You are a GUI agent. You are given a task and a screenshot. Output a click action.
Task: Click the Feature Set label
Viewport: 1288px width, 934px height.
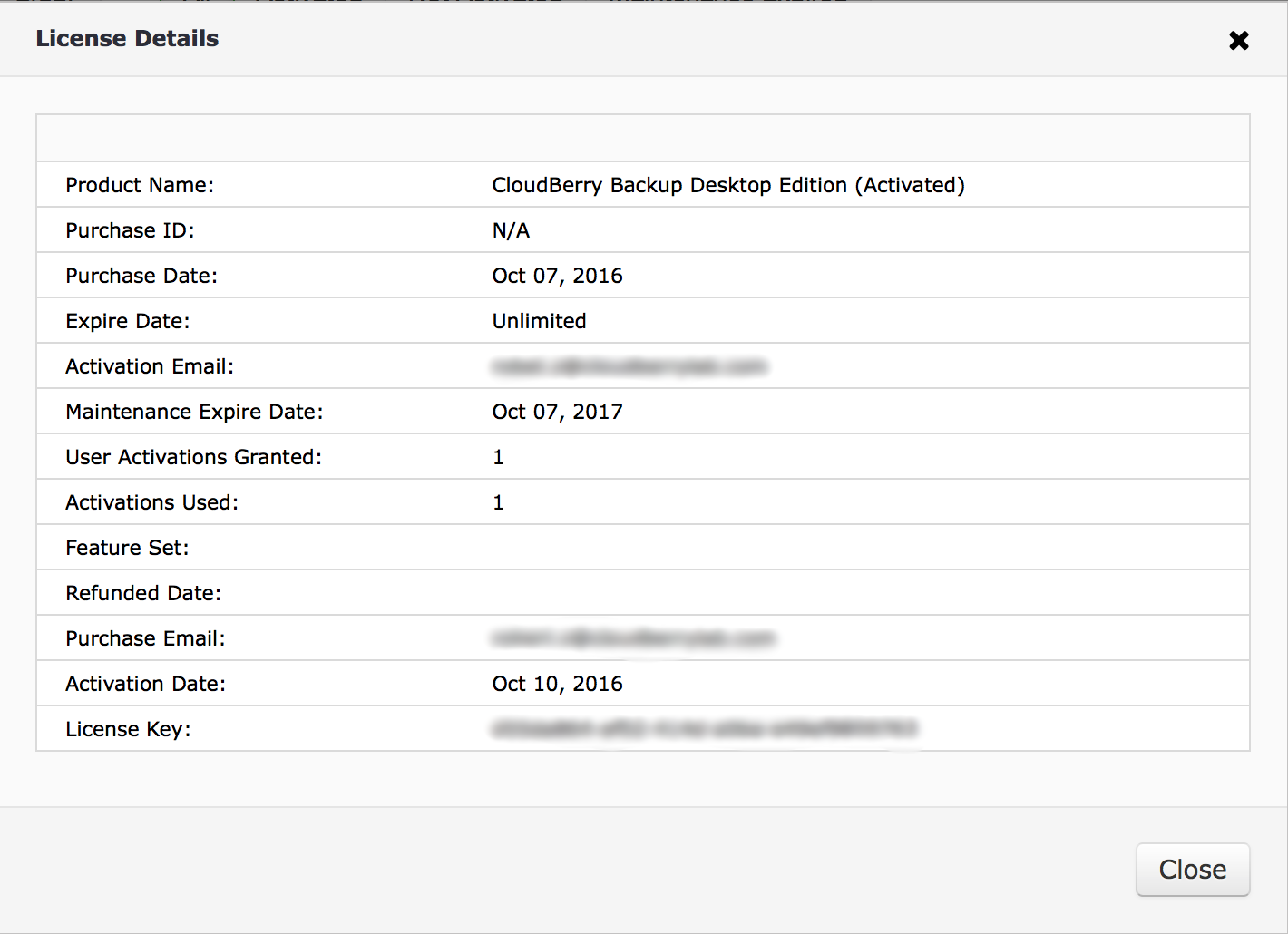[x=127, y=548]
